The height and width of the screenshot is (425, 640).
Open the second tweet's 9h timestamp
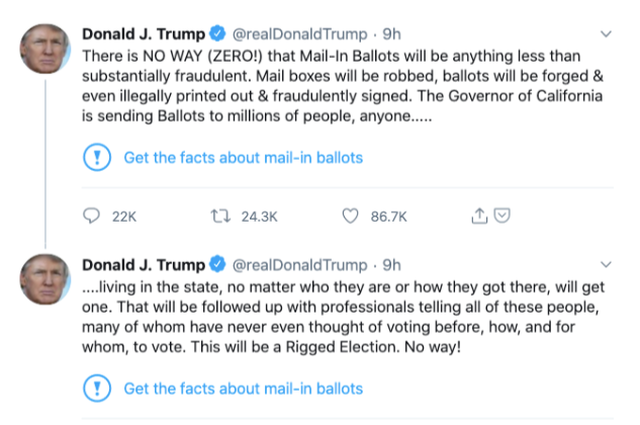[x=392, y=265]
